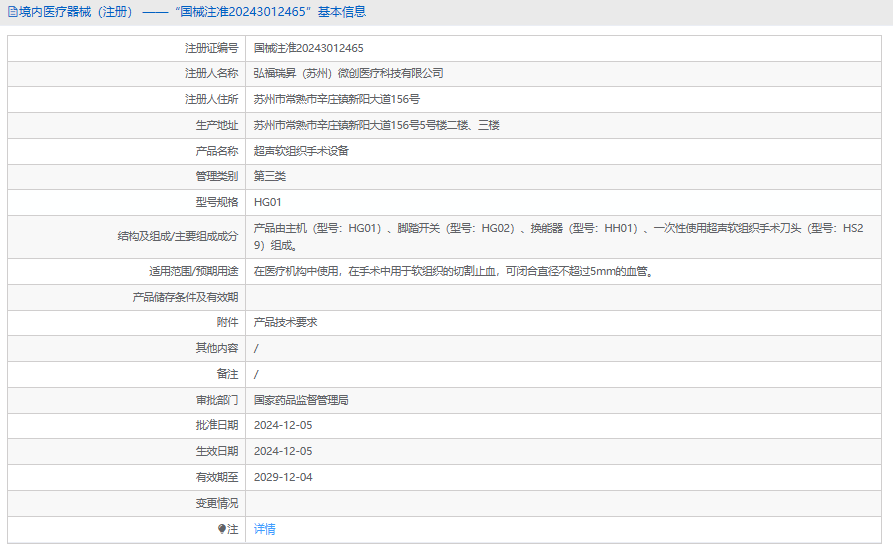Click the 变更情况 label
893x548 pixels.
216,504
